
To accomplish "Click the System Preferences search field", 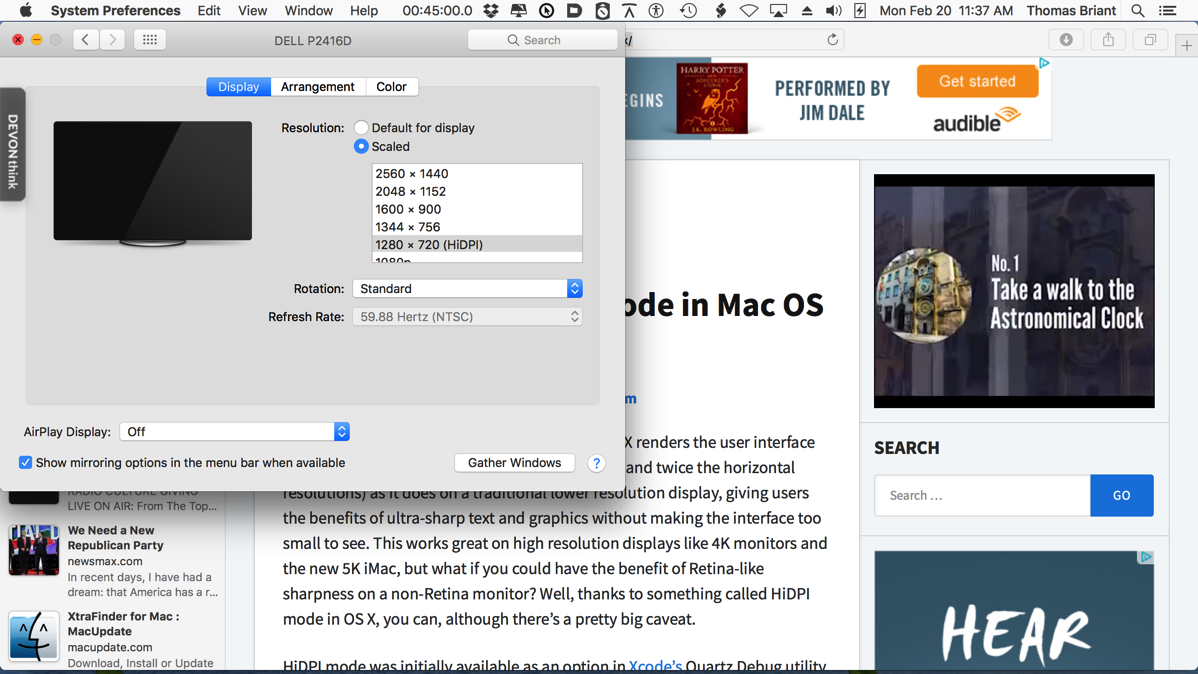I will coord(542,40).
